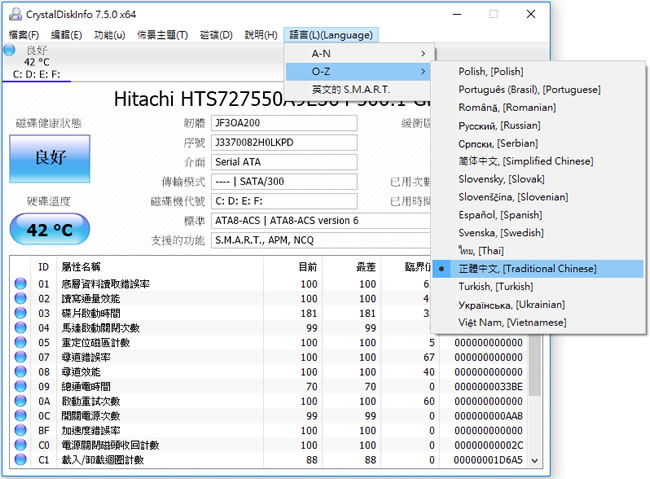650x479 pixels.
Task: Select ไทย Thai language
Action: (x=538, y=250)
